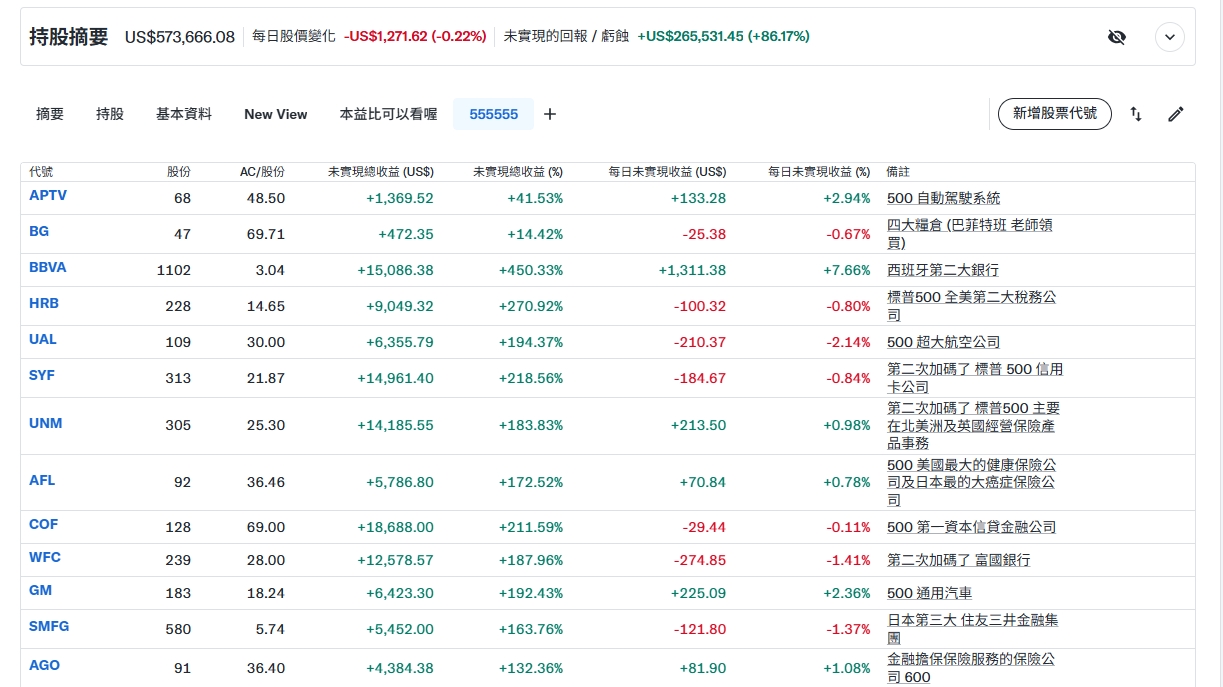The image size is (1223, 687).
Task: Edit the WFC note 第二次加碼了 富國銀行
Action: coord(958,560)
